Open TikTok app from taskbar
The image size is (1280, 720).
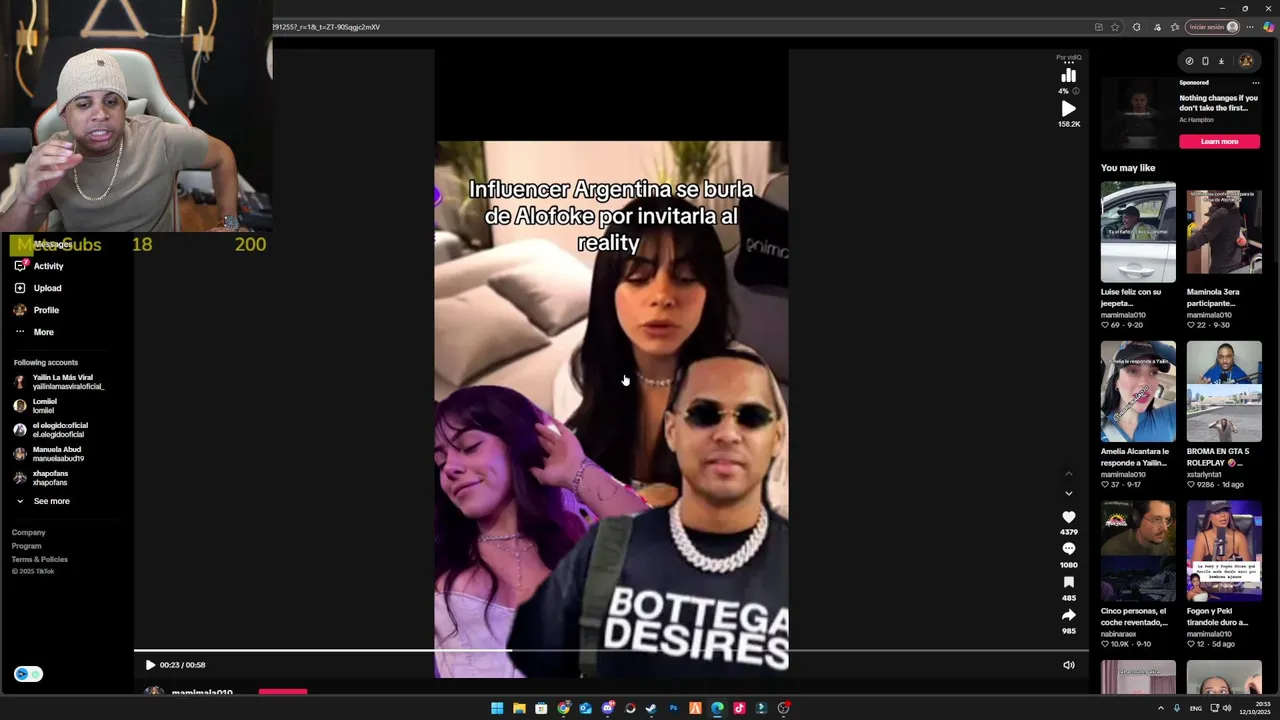pos(739,708)
